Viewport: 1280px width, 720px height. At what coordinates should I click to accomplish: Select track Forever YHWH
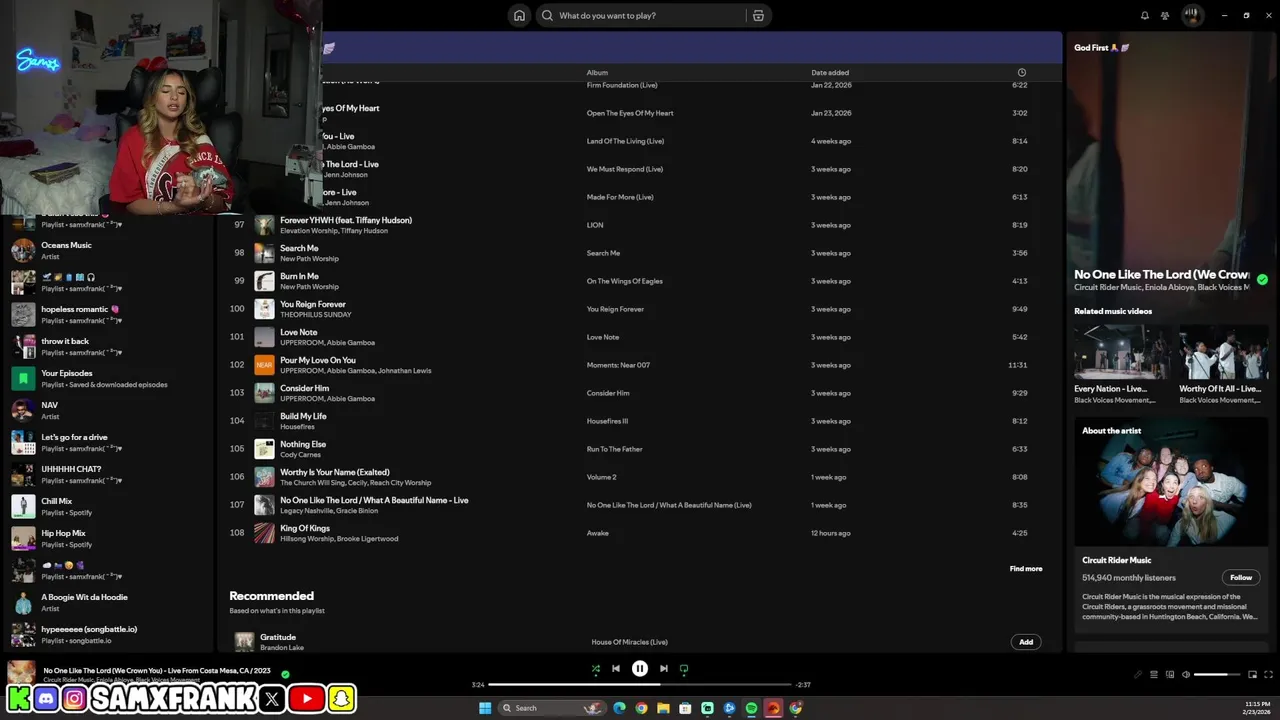pyautogui.click(x=640, y=225)
